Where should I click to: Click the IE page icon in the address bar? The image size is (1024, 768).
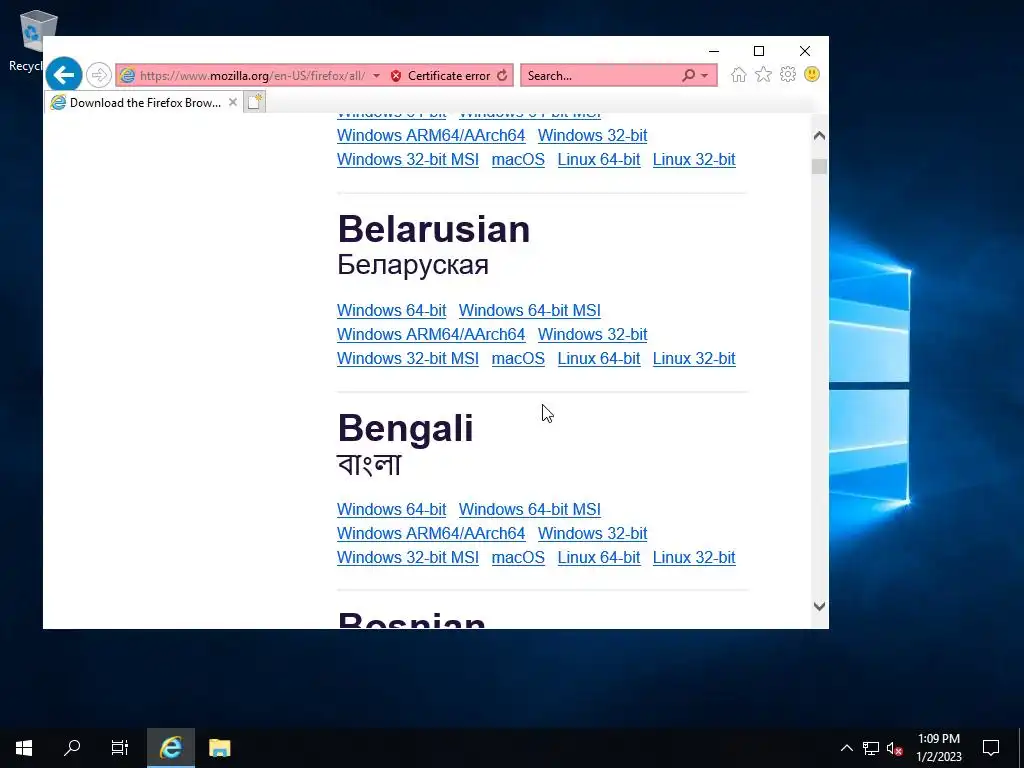tap(127, 76)
